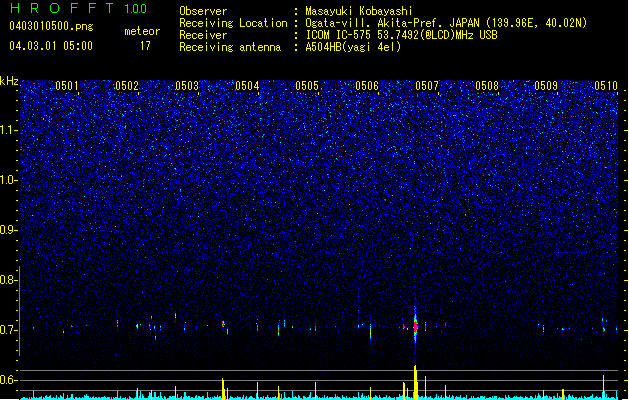Click the 0507 time marker
This screenshot has width=629, height=400.
[x=427, y=86]
